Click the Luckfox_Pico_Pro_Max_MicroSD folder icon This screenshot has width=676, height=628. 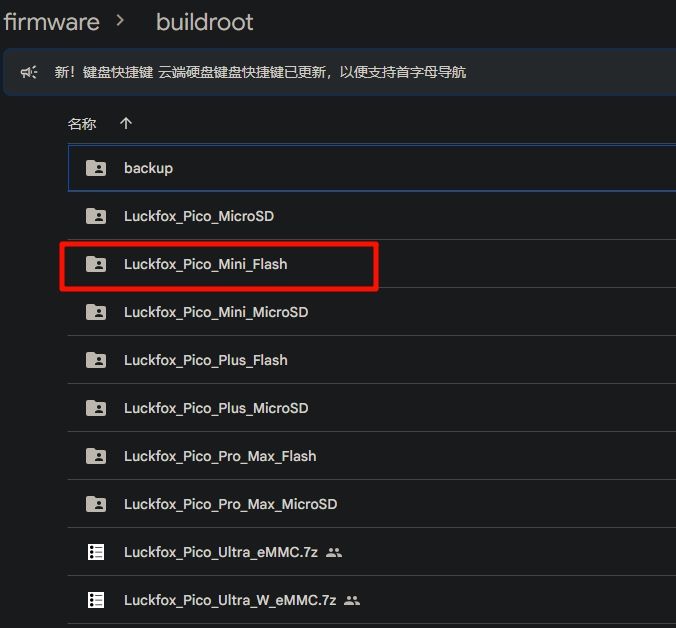tap(96, 503)
